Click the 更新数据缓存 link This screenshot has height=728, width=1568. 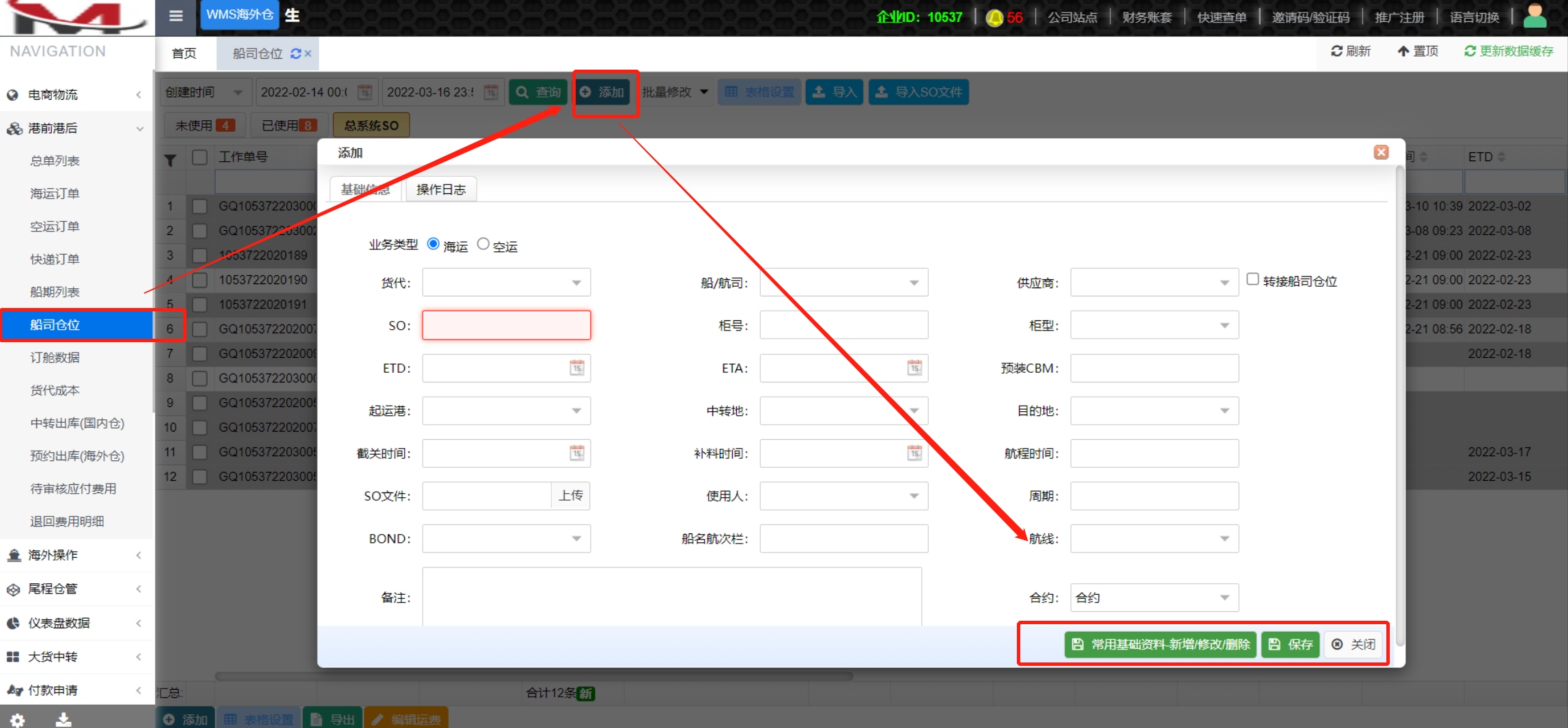pos(1509,51)
